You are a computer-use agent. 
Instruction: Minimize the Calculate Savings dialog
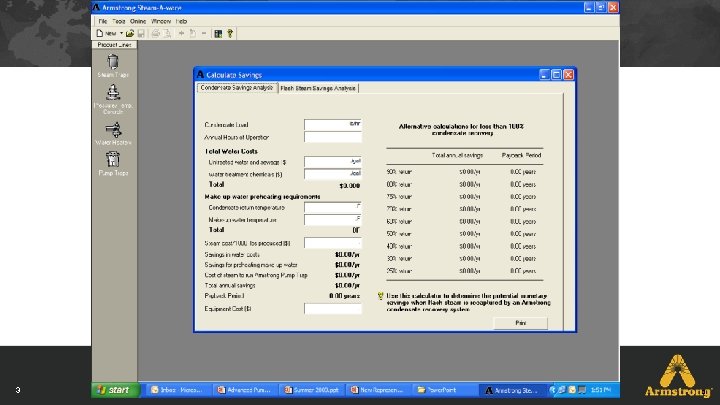544,74
